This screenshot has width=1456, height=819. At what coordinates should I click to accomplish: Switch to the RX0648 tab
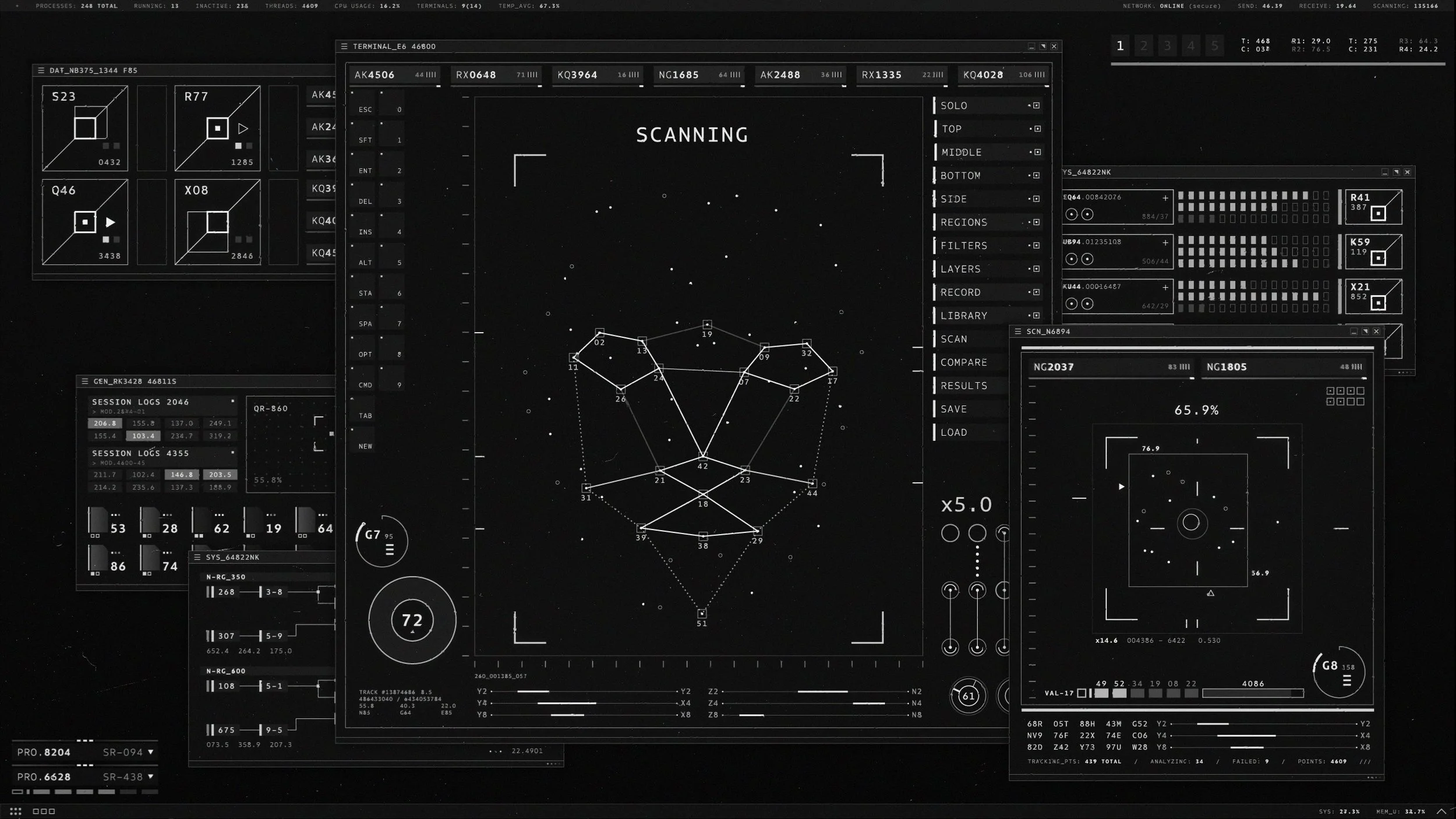coord(496,75)
